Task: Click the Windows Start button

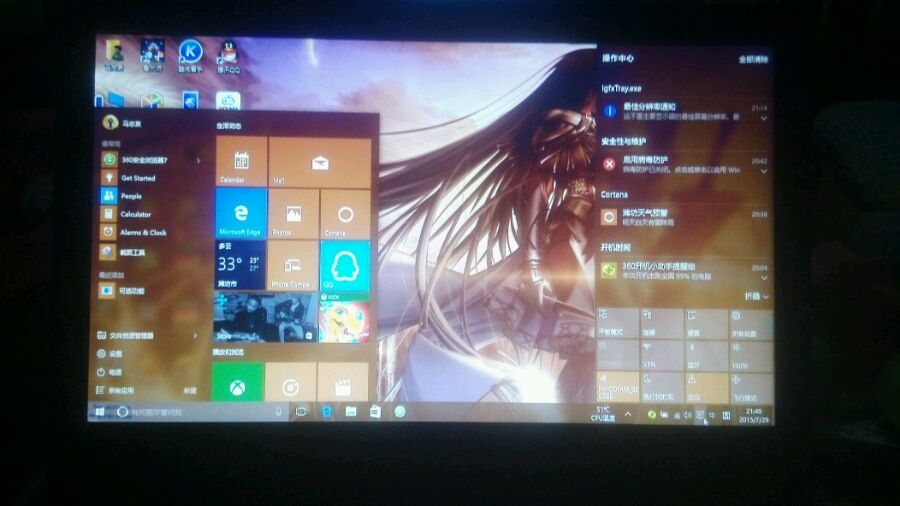Action: (99, 412)
